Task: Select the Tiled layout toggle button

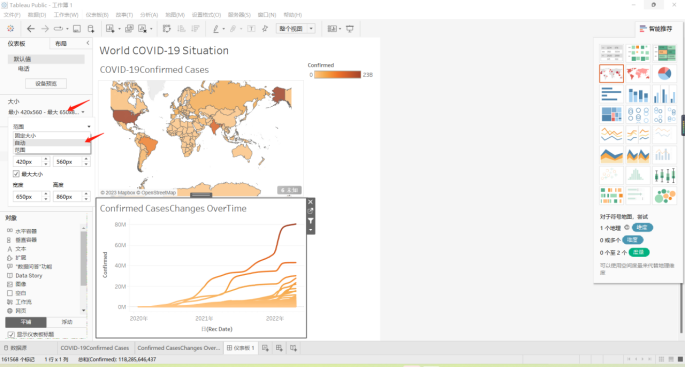Action: pyautogui.click(x=26, y=322)
